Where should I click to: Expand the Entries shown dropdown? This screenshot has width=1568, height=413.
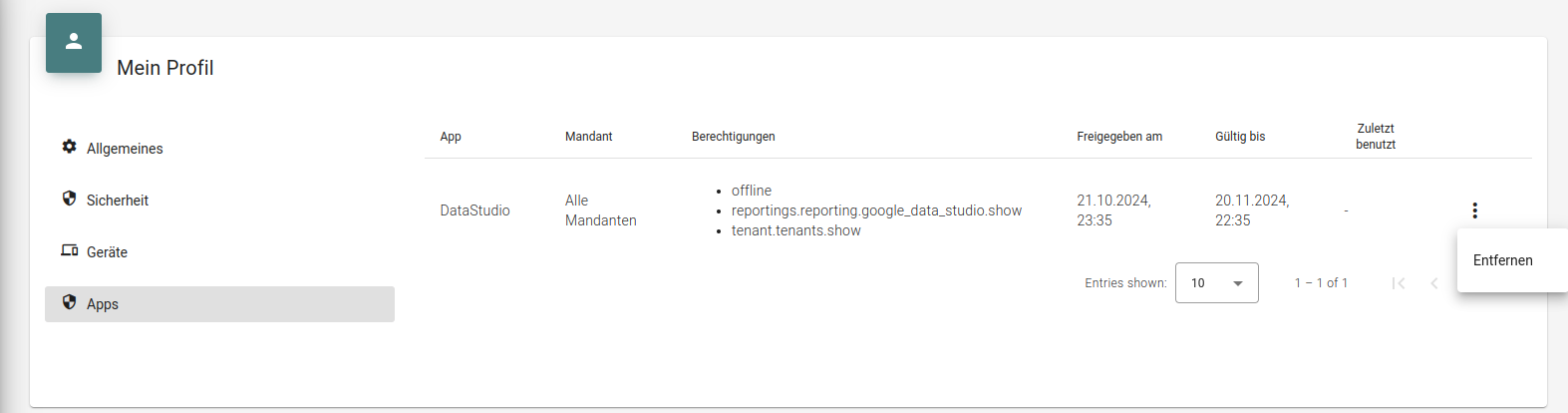click(1217, 283)
